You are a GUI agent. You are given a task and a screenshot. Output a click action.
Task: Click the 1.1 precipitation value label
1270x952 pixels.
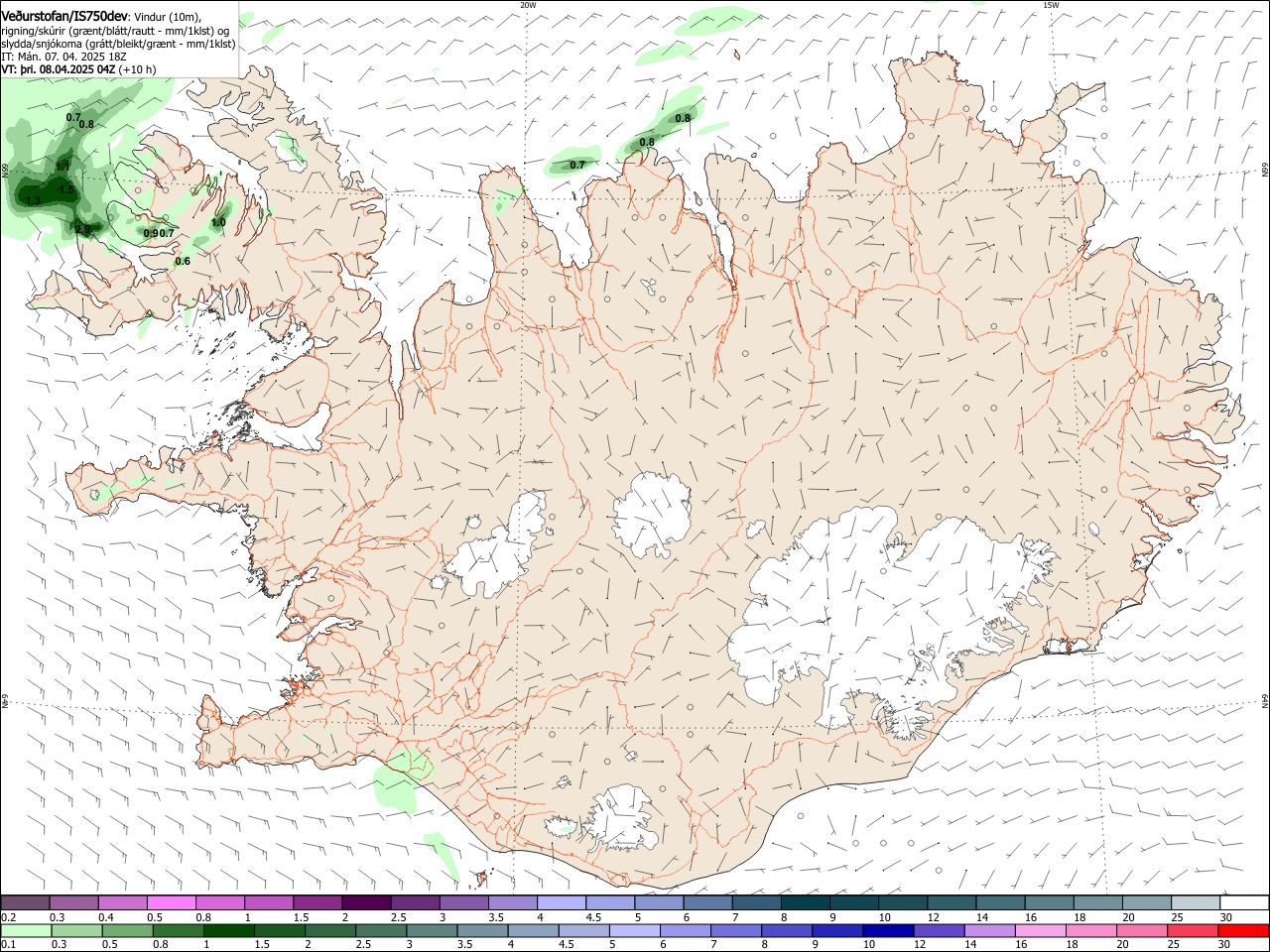[63, 167]
